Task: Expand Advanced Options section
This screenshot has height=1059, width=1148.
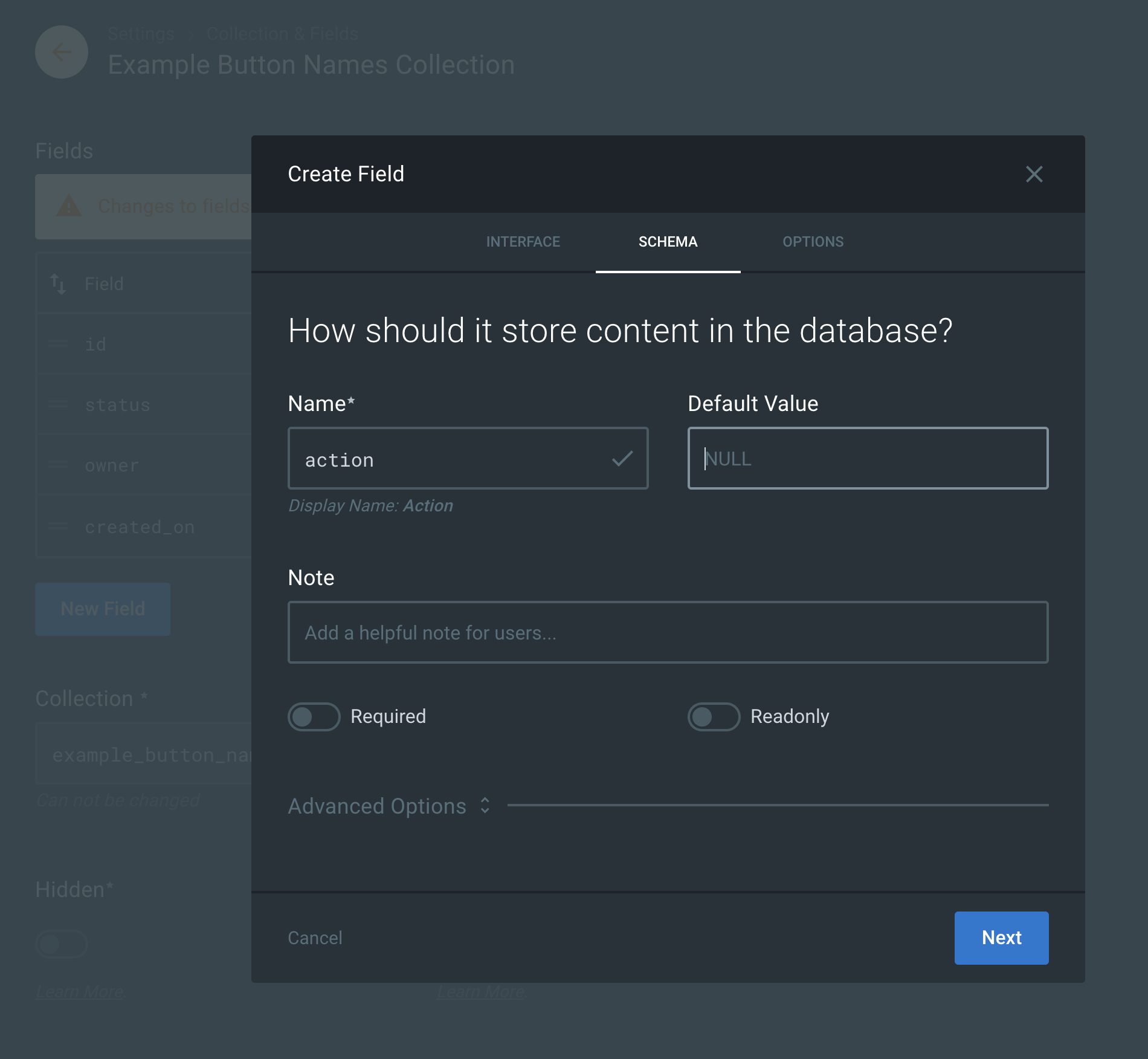Action: (x=389, y=806)
